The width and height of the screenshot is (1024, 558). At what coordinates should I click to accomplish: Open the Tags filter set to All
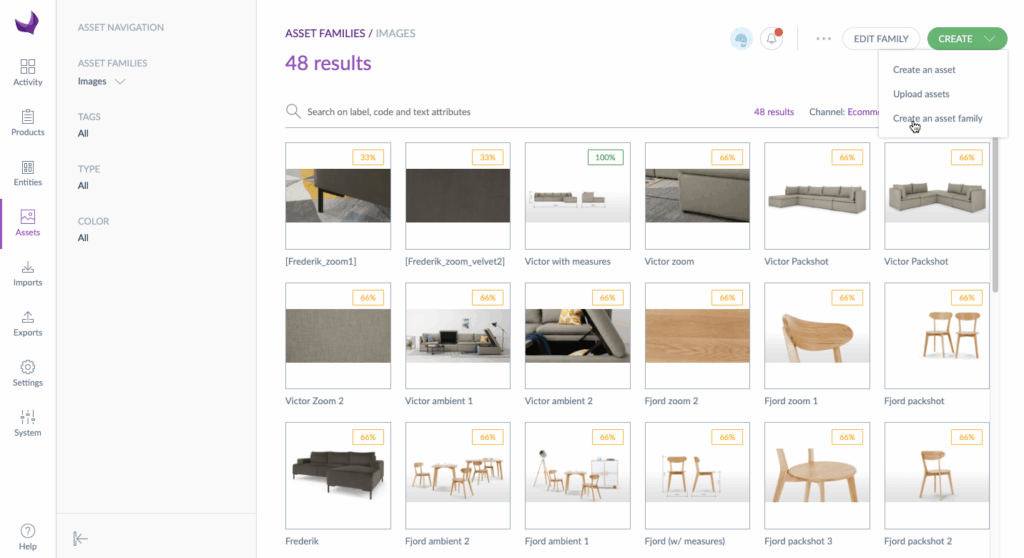pyautogui.click(x=84, y=133)
